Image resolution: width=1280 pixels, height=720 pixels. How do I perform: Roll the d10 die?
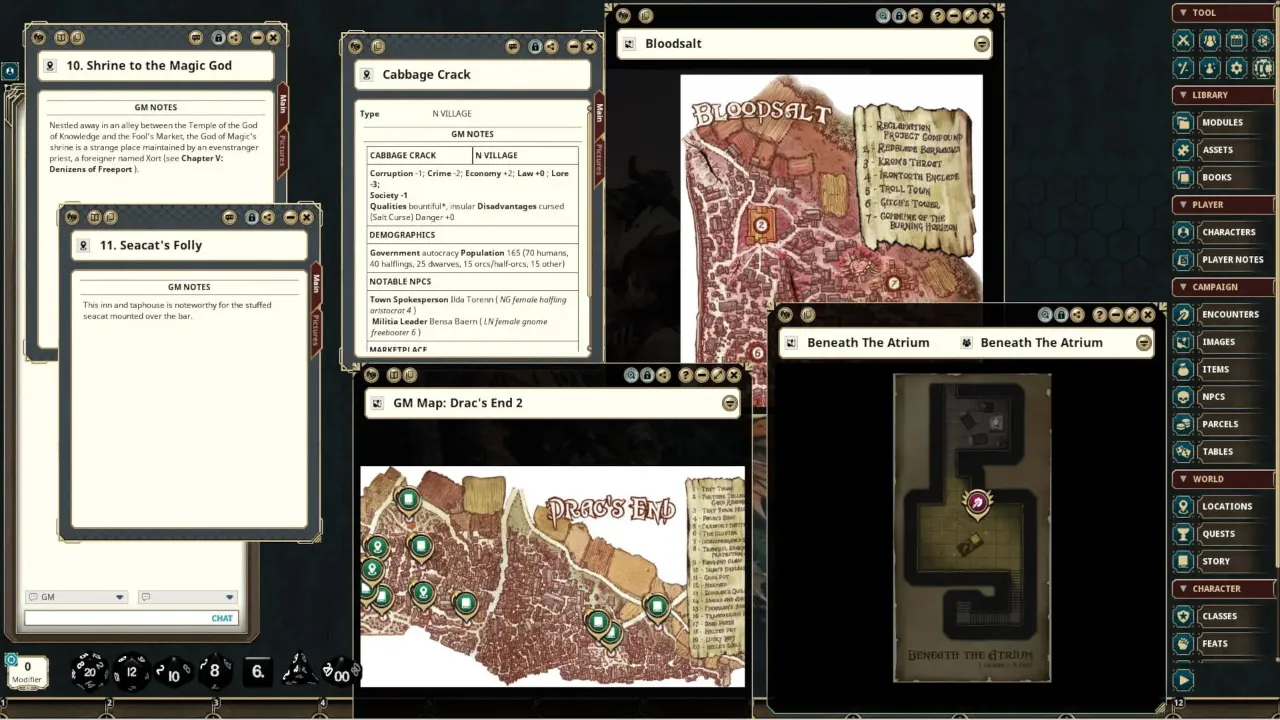click(x=173, y=671)
